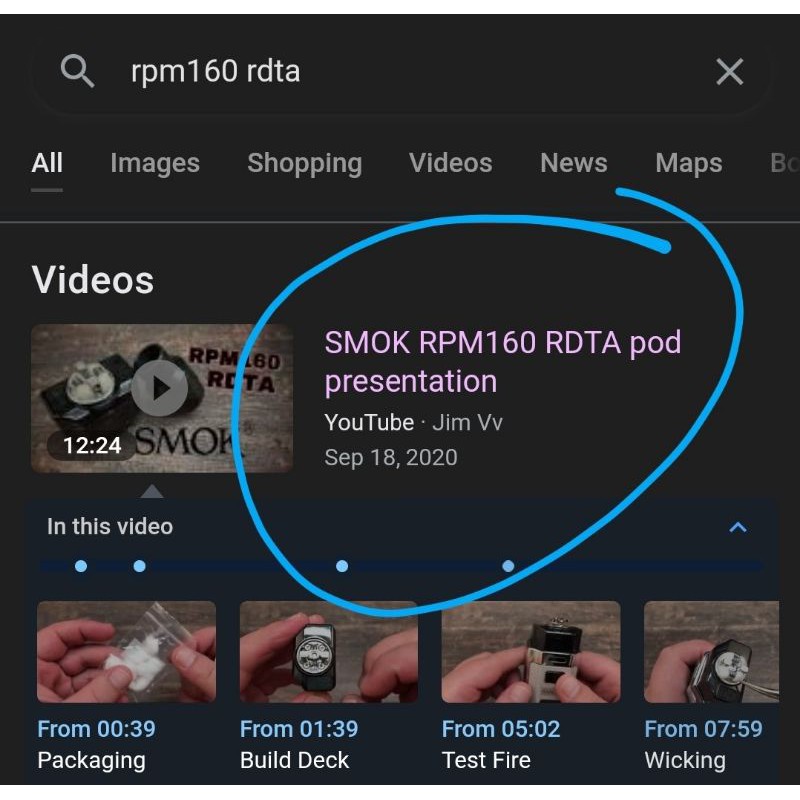Click the 'Videos' section heading
This screenshot has width=800, height=800.
click(92, 280)
